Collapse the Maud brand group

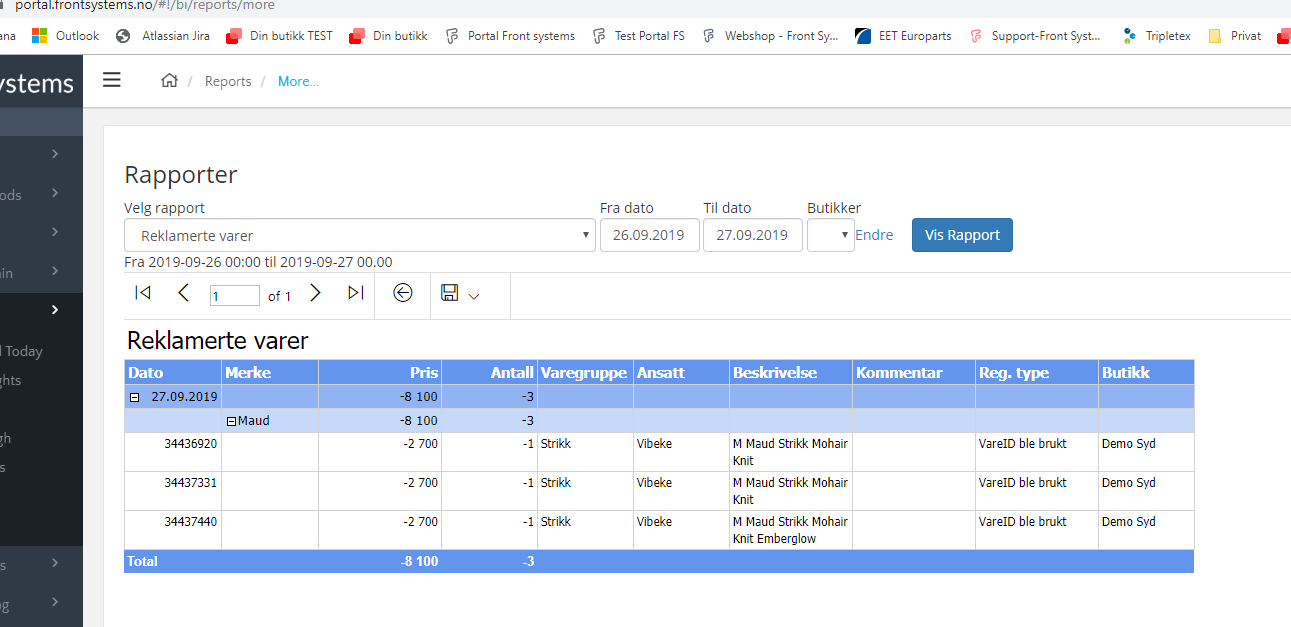(231, 421)
